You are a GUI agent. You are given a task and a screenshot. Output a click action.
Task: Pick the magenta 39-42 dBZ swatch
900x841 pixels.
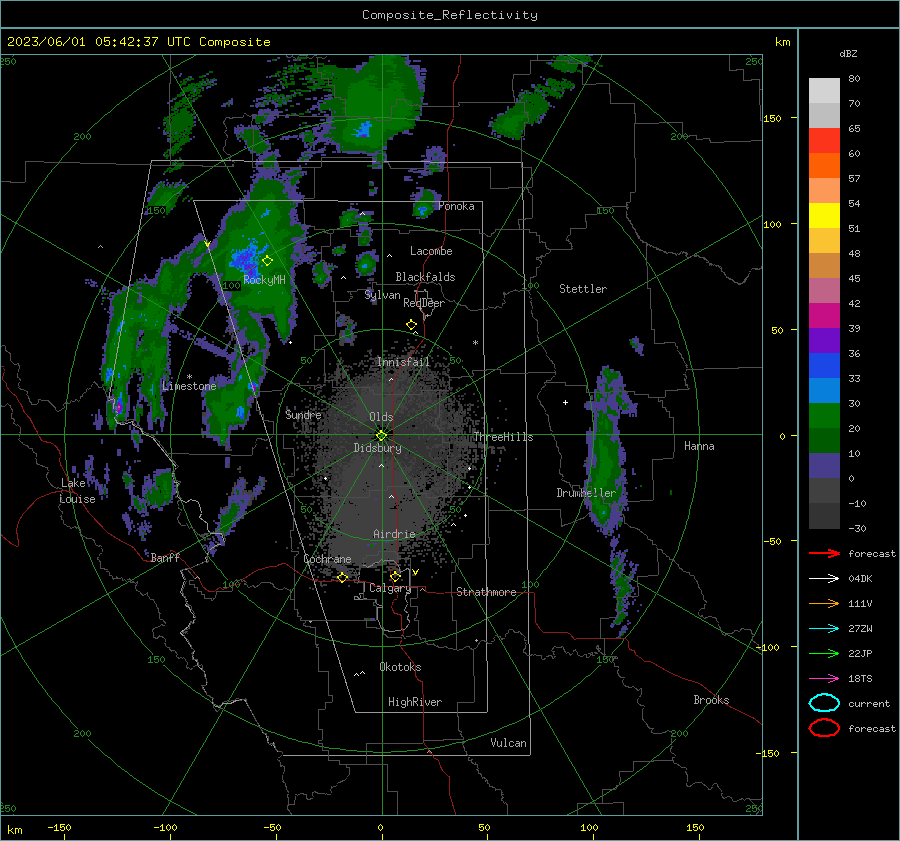coord(824,316)
